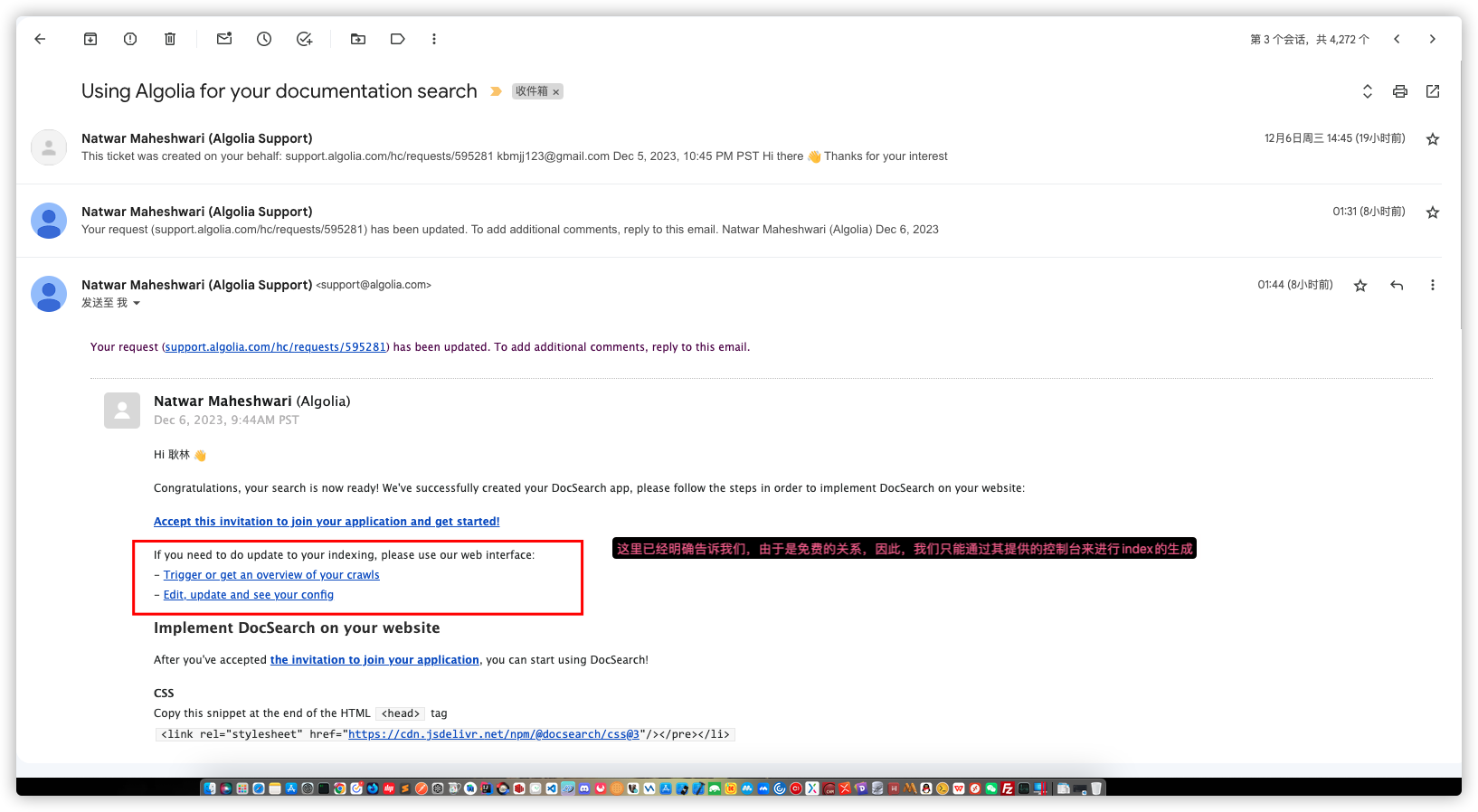Open Edit, update and see your config link
This screenshot has height=812, width=1478.
pos(249,595)
